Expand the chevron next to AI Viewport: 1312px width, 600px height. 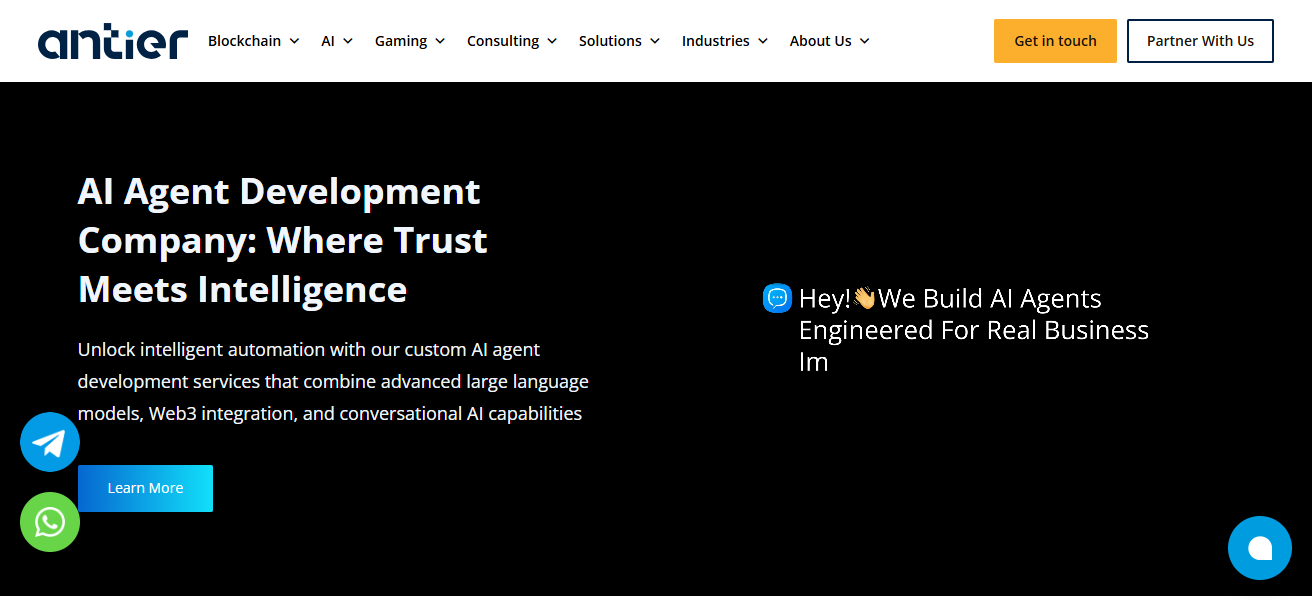[x=348, y=41]
